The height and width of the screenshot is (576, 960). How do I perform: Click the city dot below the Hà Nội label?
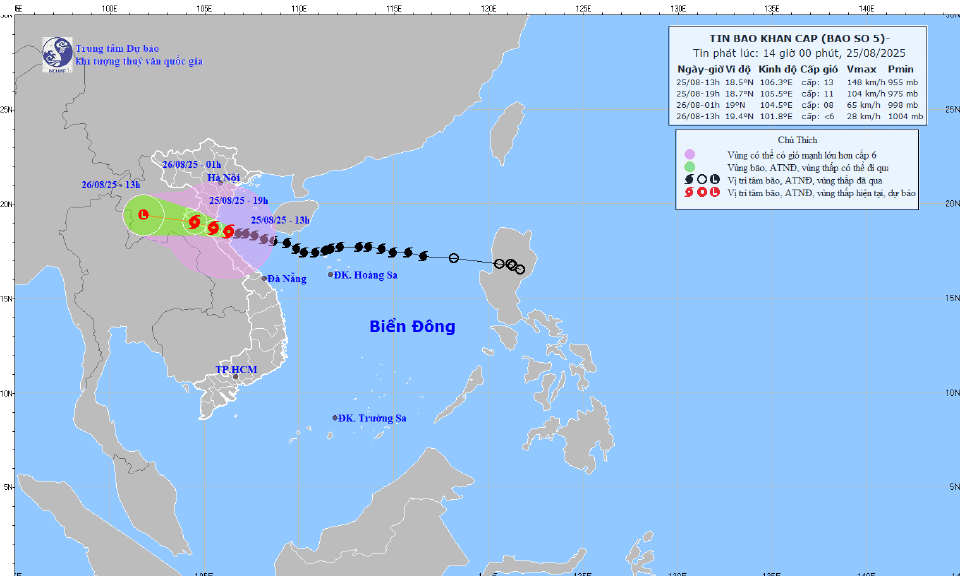point(220,182)
